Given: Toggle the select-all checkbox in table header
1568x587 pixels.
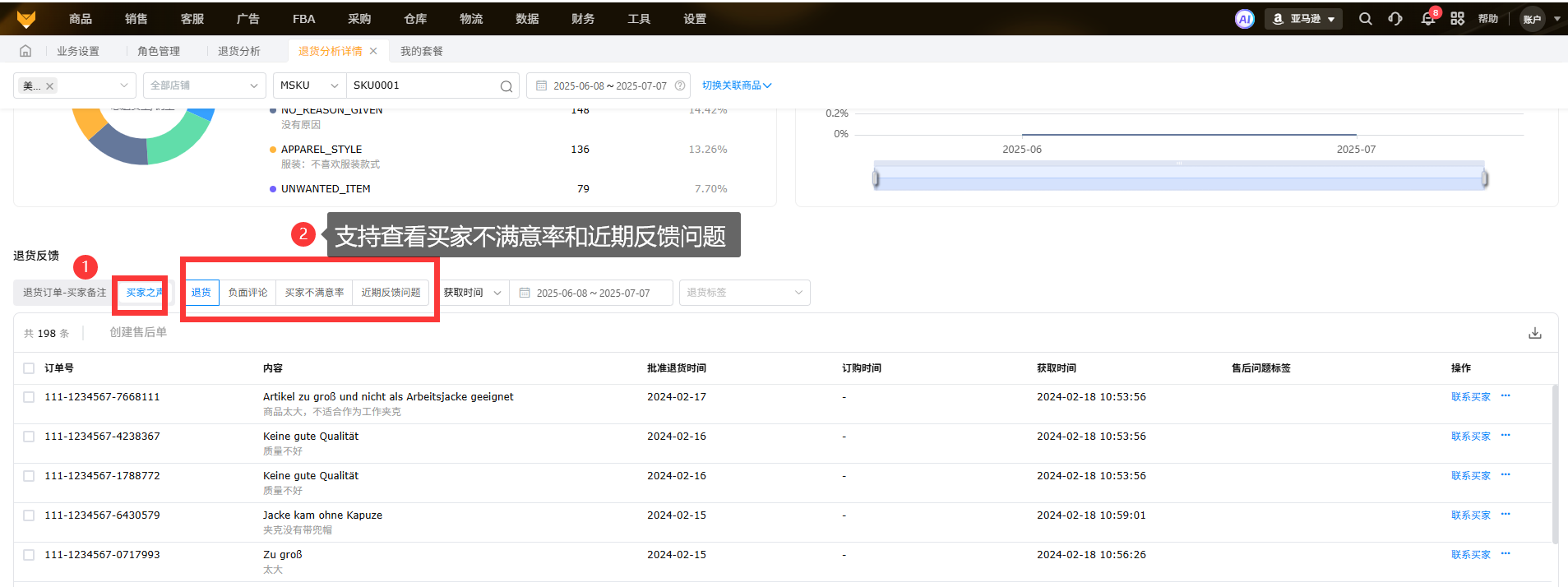Looking at the screenshot, I should [29, 368].
